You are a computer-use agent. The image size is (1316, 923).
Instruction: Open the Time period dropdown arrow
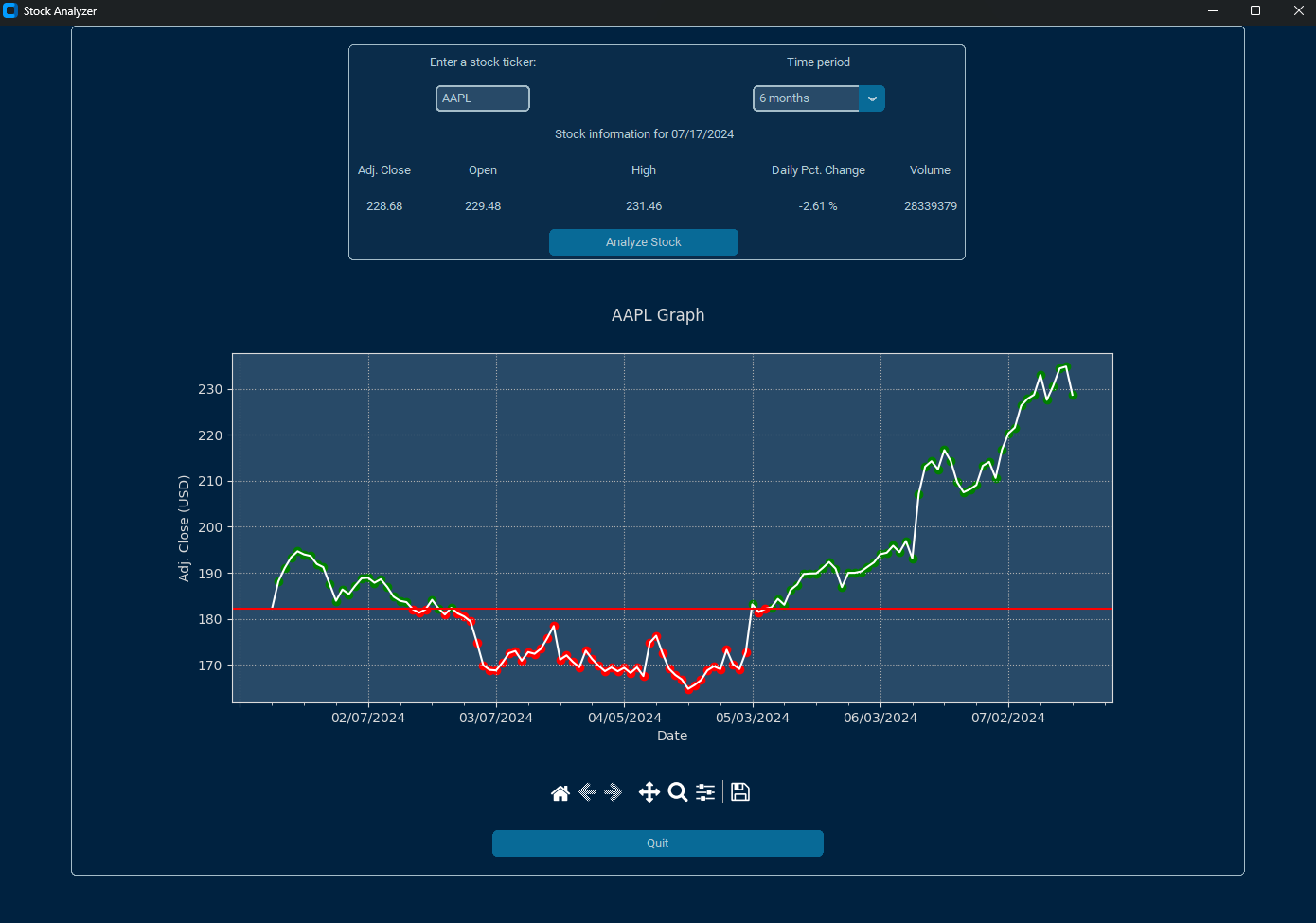(872, 98)
